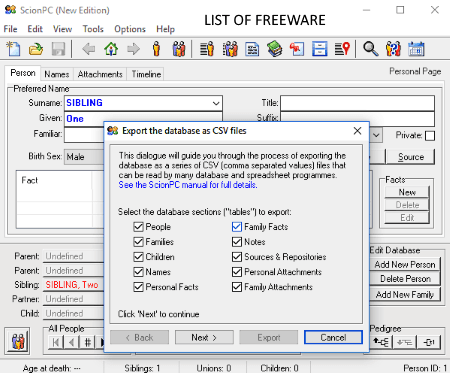Screen dimensions: 450x373
Task: Create a new database with the New icon
Action: (x=14, y=49)
